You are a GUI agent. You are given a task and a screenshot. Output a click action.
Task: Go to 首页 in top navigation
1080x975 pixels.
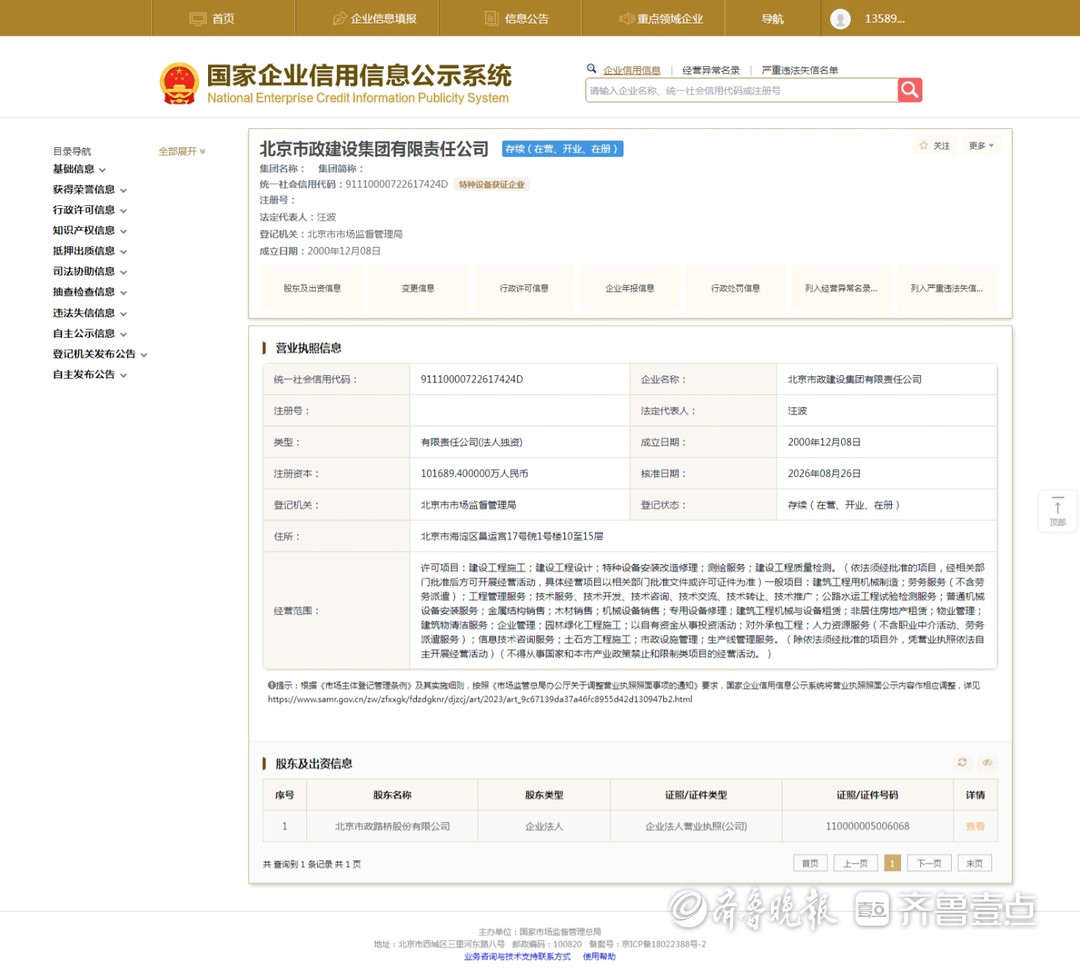click(213, 19)
